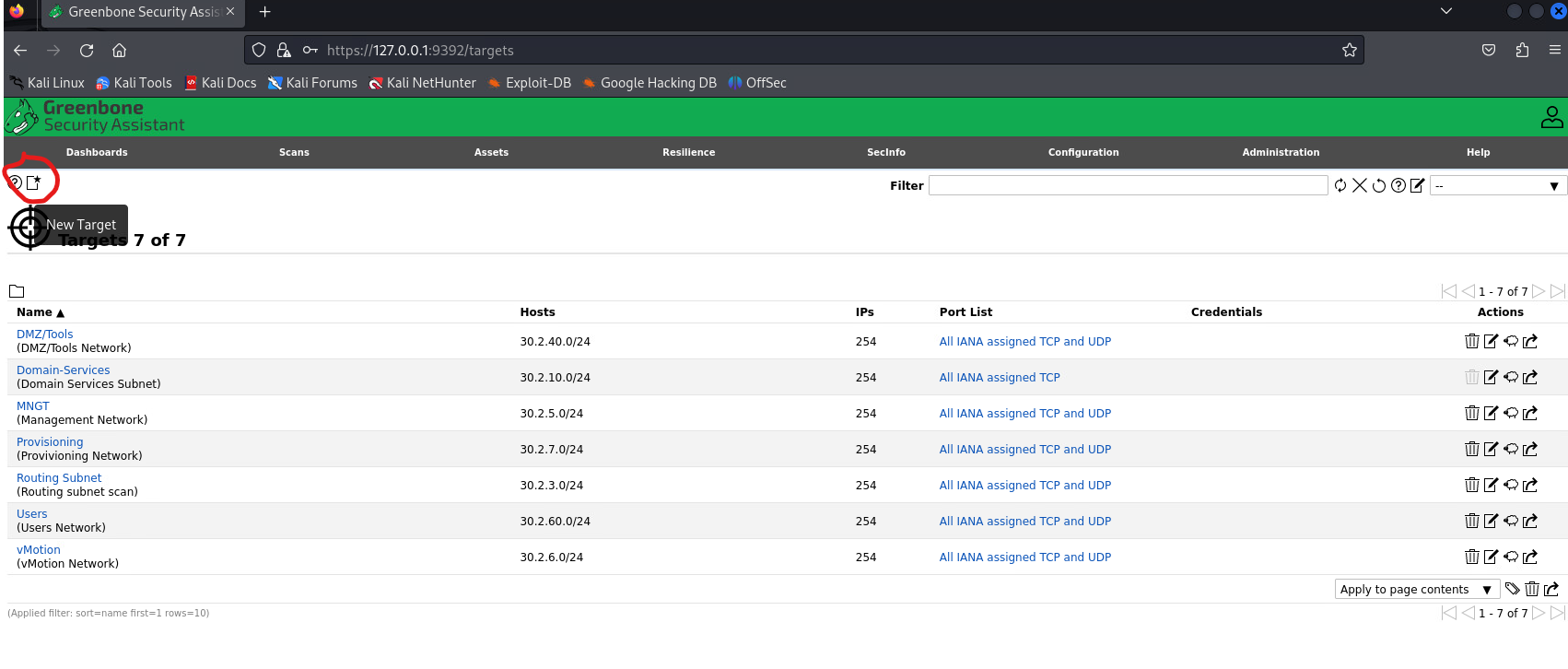Select hosts value 30.2.60.0/24
The width and height of the screenshot is (1568, 669).
[555, 521]
